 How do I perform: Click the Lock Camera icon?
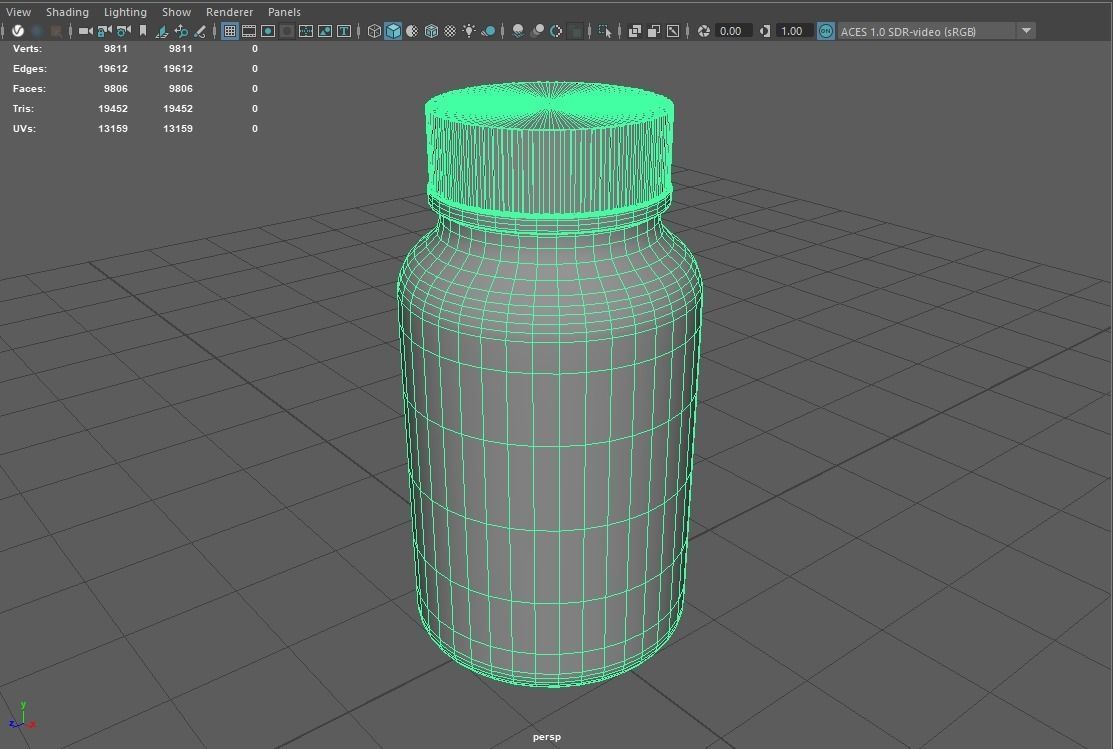pos(104,31)
